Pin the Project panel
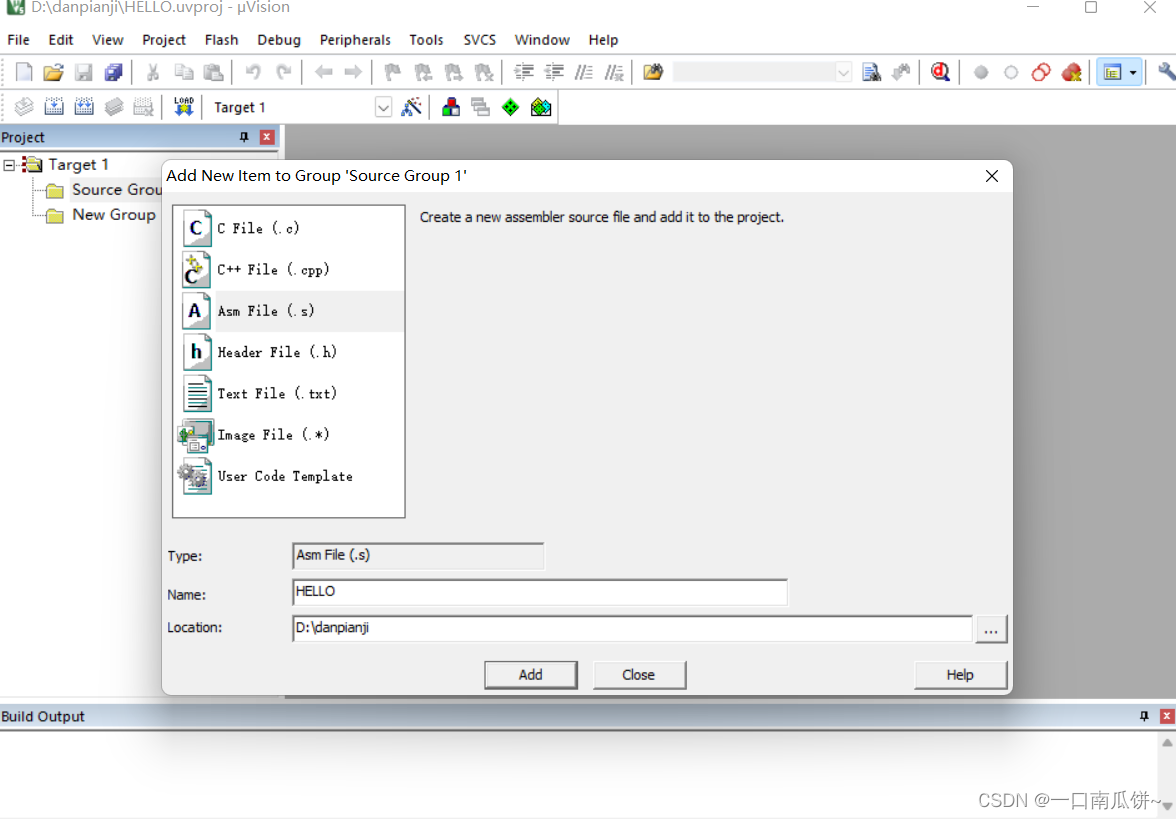Viewport: 1176px width, 819px height. tap(244, 136)
